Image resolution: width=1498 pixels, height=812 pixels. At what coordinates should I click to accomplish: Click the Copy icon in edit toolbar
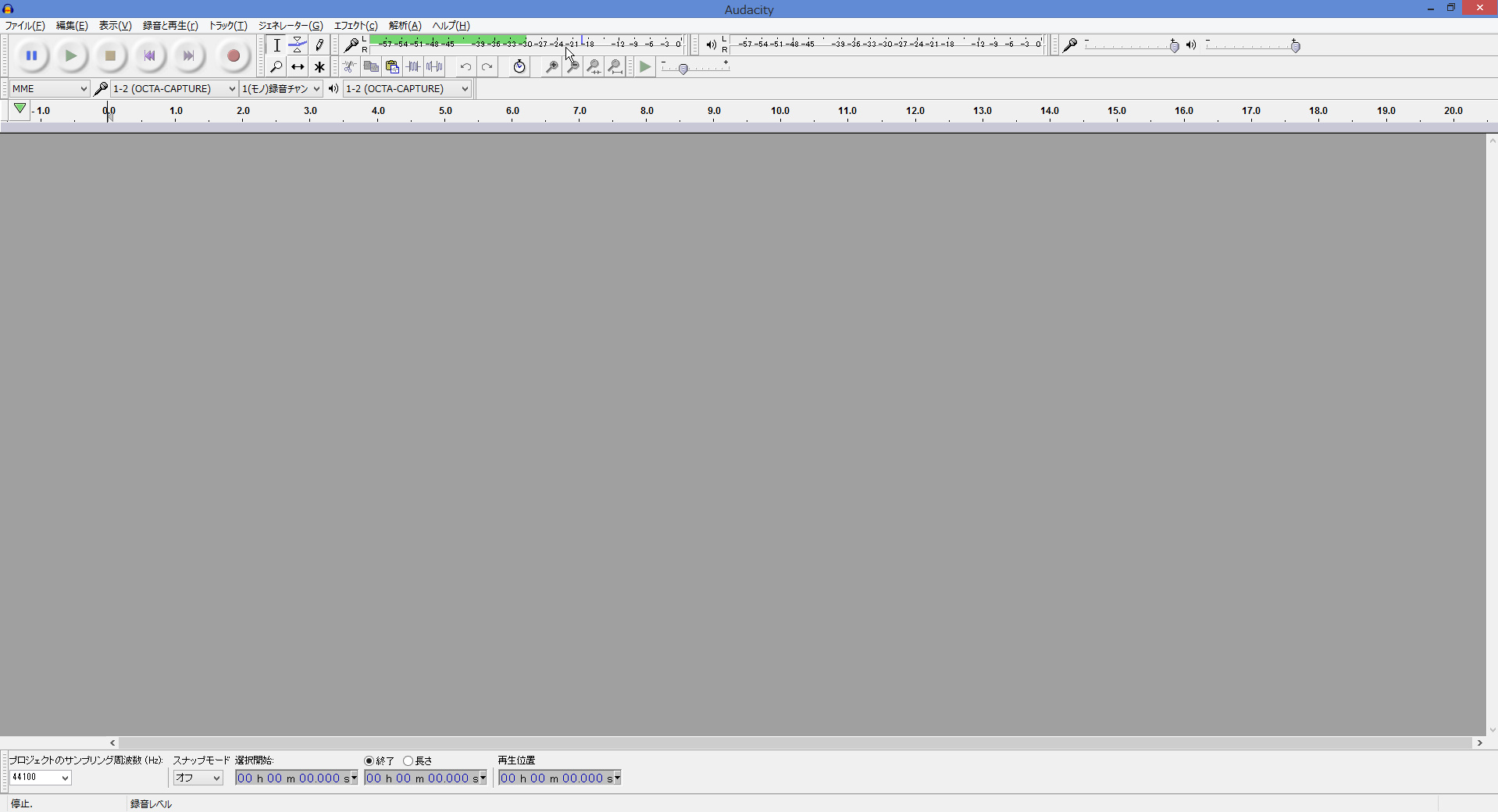tap(371, 66)
